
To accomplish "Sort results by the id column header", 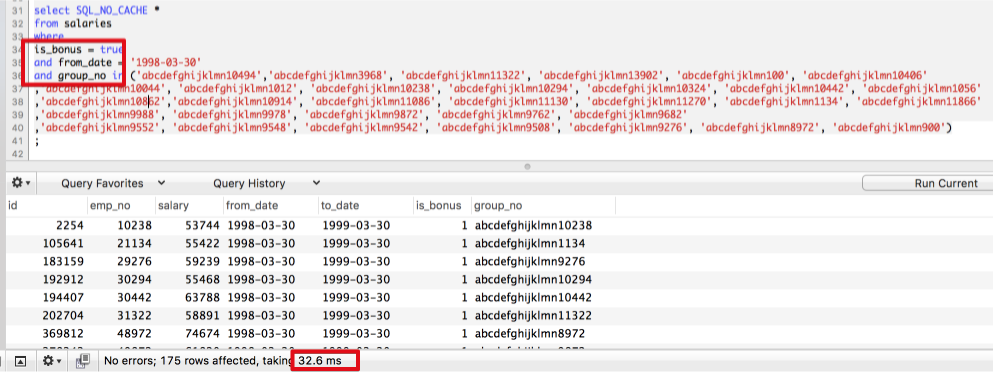I will tap(46, 206).
